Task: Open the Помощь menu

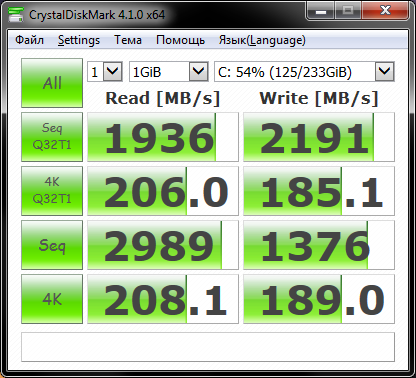Action: (180, 40)
